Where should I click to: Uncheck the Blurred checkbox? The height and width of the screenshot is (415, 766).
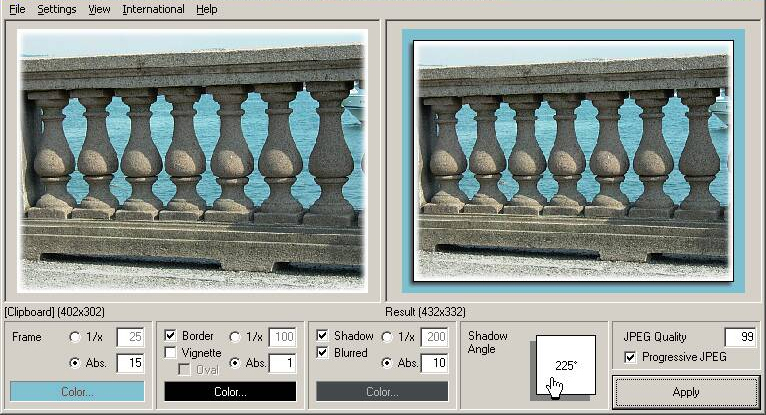pyautogui.click(x=322, y=353)
